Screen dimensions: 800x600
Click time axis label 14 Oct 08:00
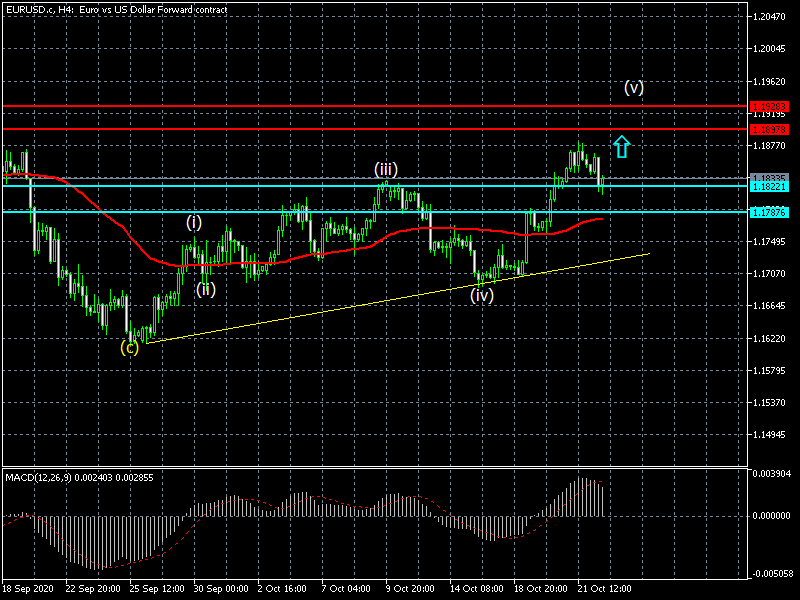477,588
